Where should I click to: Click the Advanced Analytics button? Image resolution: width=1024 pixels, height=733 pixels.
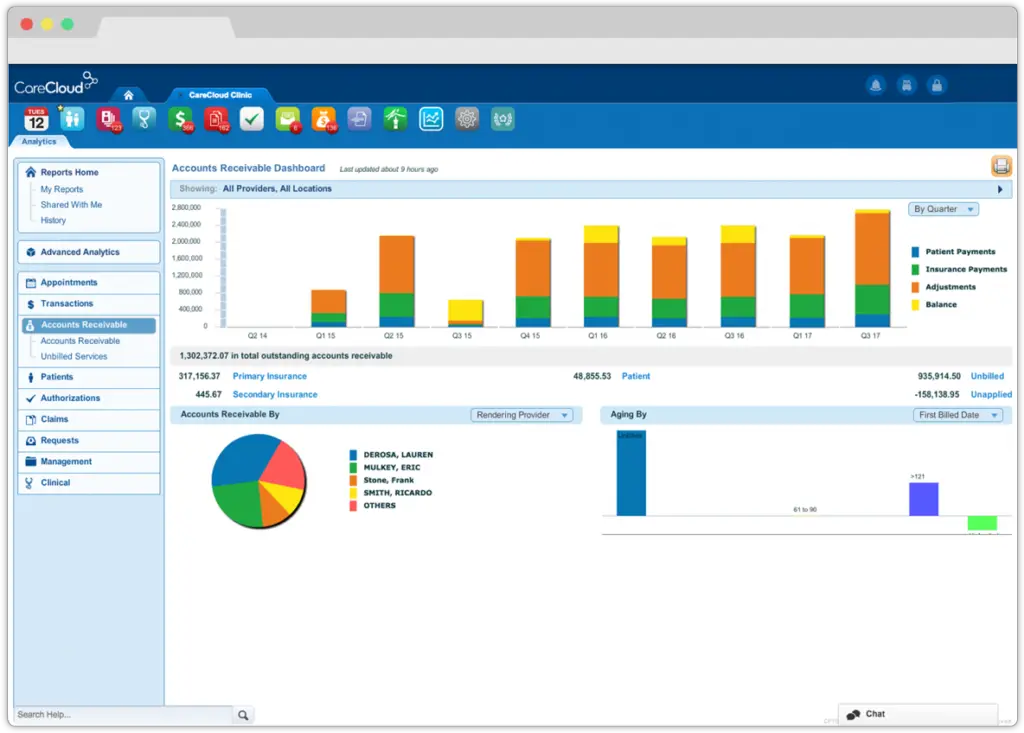tap(89, 252)
